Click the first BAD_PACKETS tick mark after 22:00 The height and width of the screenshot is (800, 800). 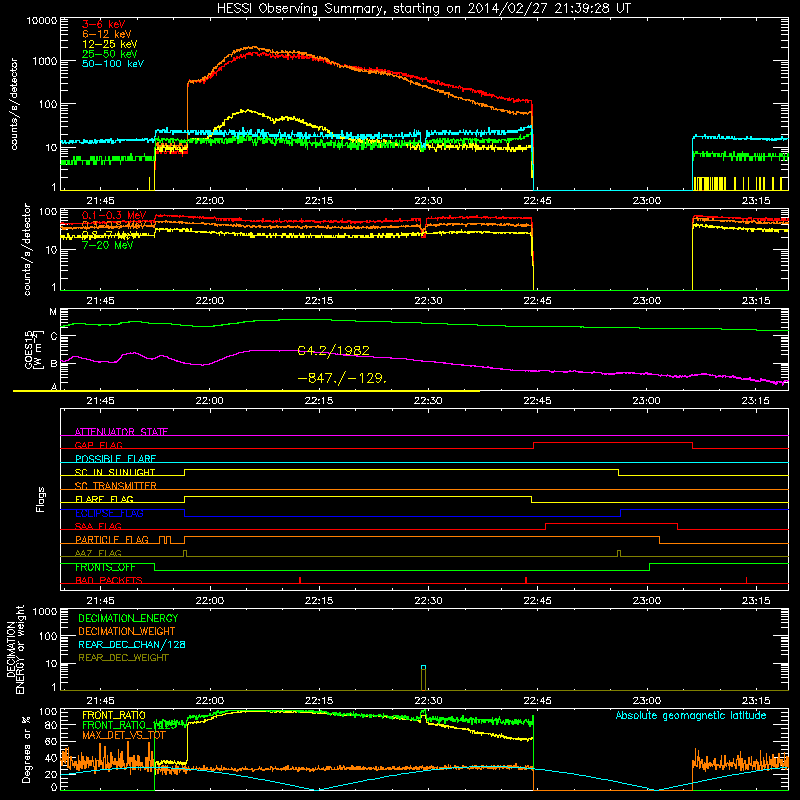[300, 580]
